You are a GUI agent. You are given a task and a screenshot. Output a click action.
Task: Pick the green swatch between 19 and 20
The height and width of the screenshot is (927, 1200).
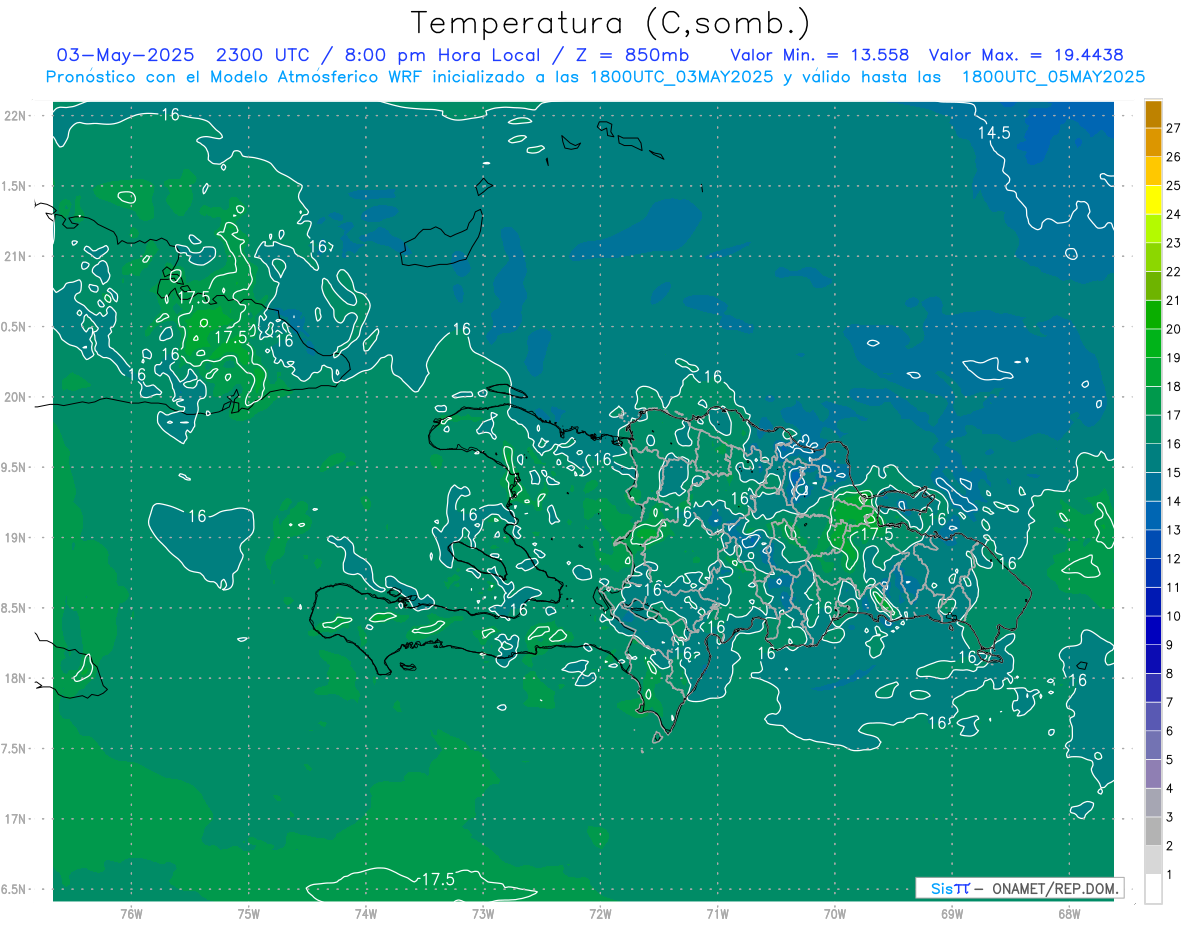[1154, 343]
